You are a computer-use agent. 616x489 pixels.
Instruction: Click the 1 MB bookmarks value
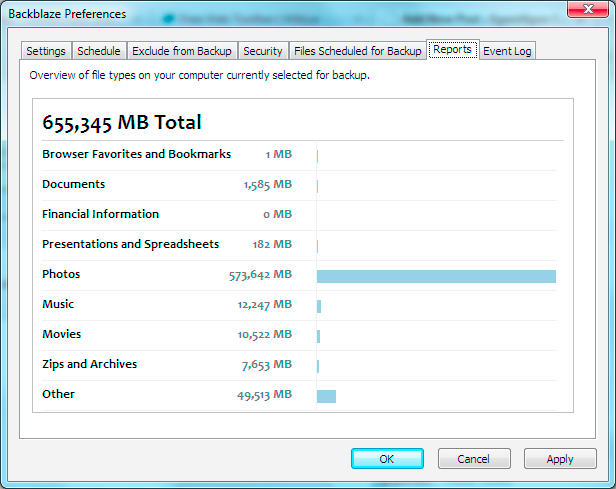pos(279,154)
